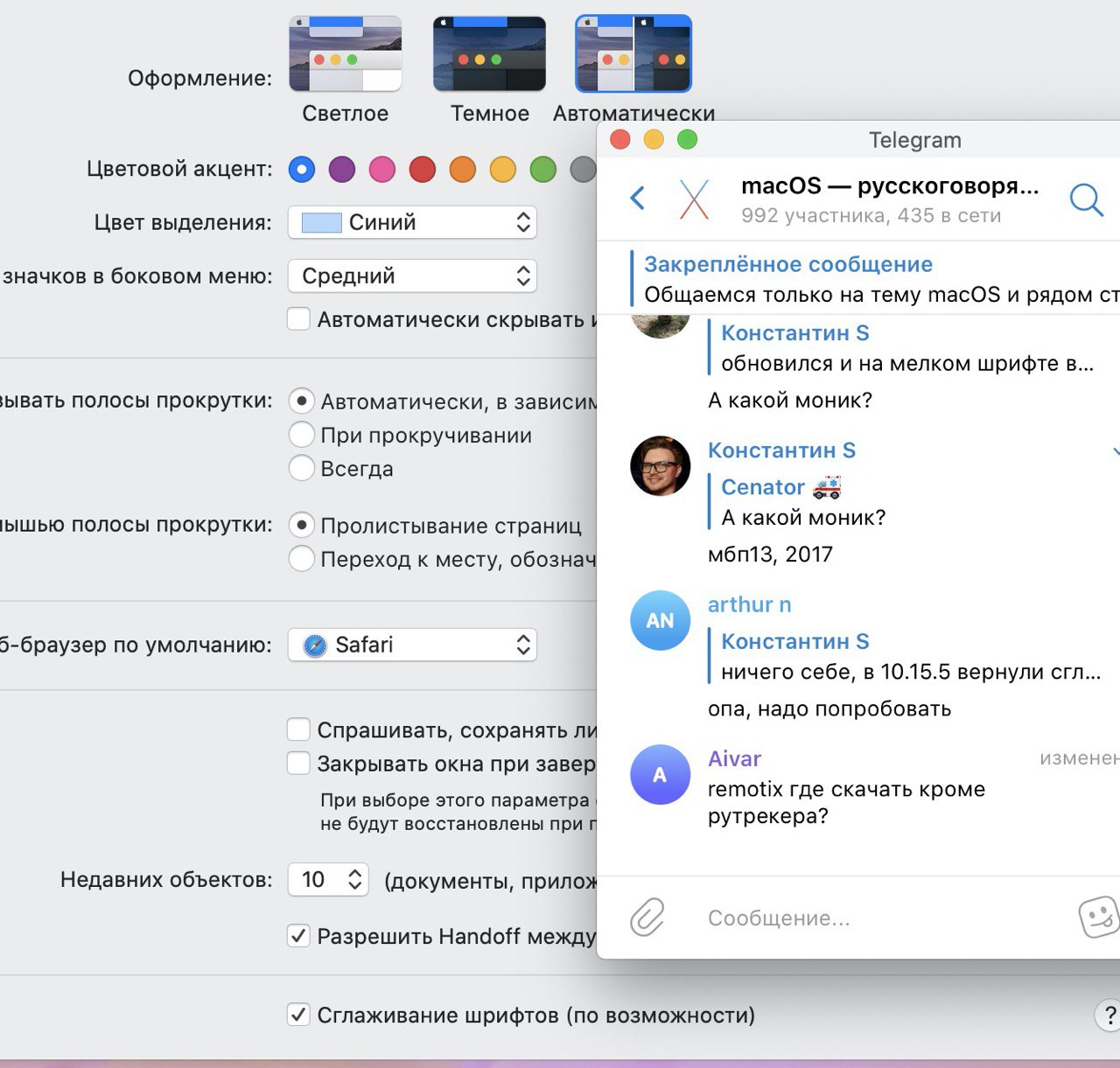Choose the pink accent color
1120x1068 pixels.
[382, 169]
